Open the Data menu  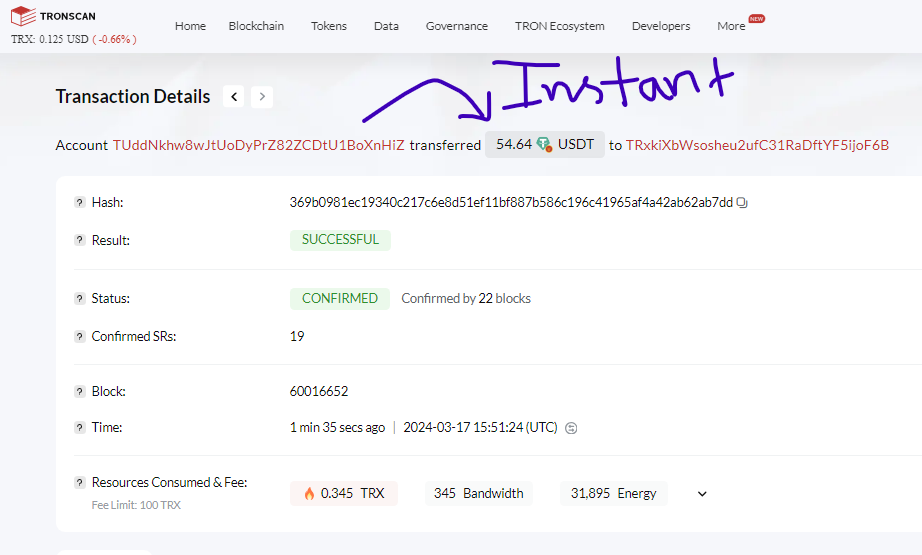point(386,26)
